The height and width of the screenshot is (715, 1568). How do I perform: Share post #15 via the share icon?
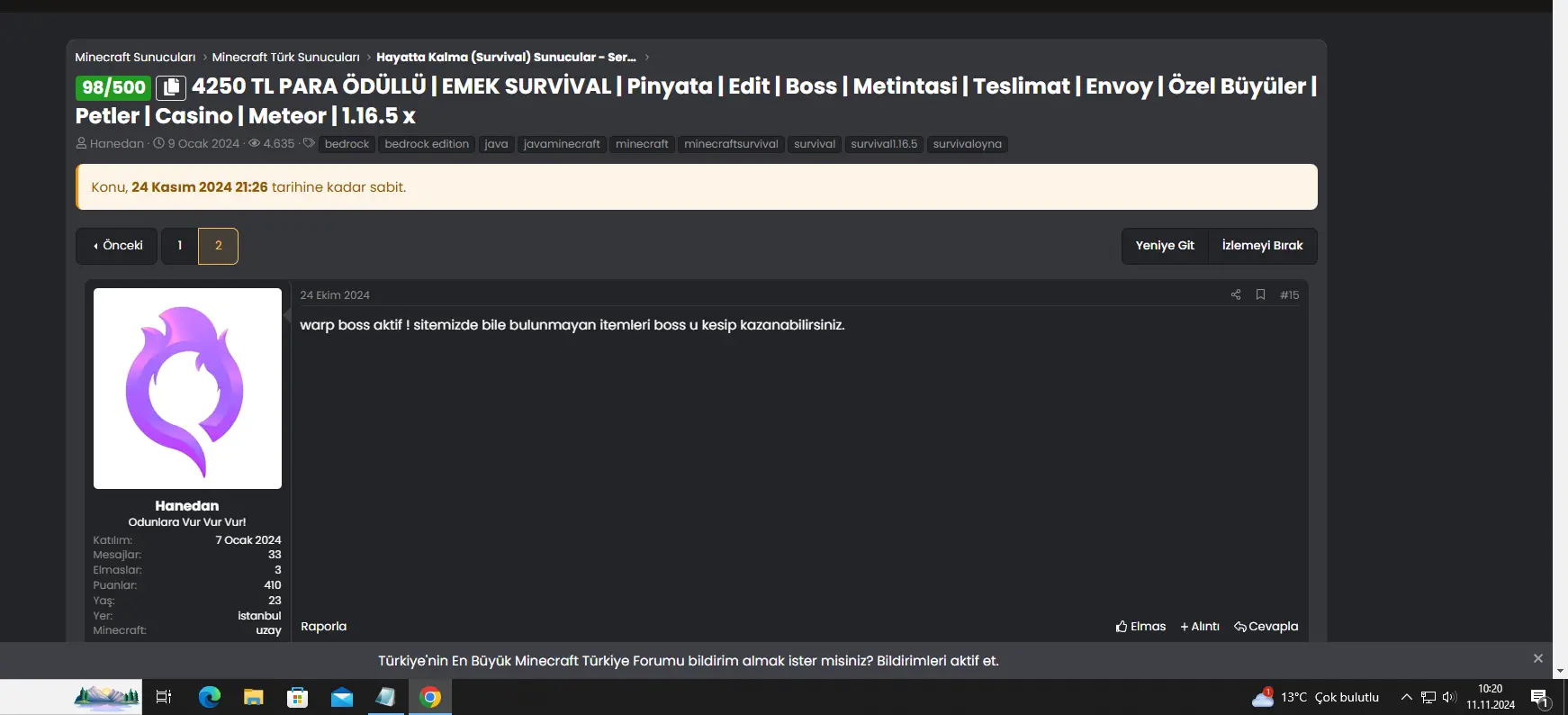pos(1236,294)
